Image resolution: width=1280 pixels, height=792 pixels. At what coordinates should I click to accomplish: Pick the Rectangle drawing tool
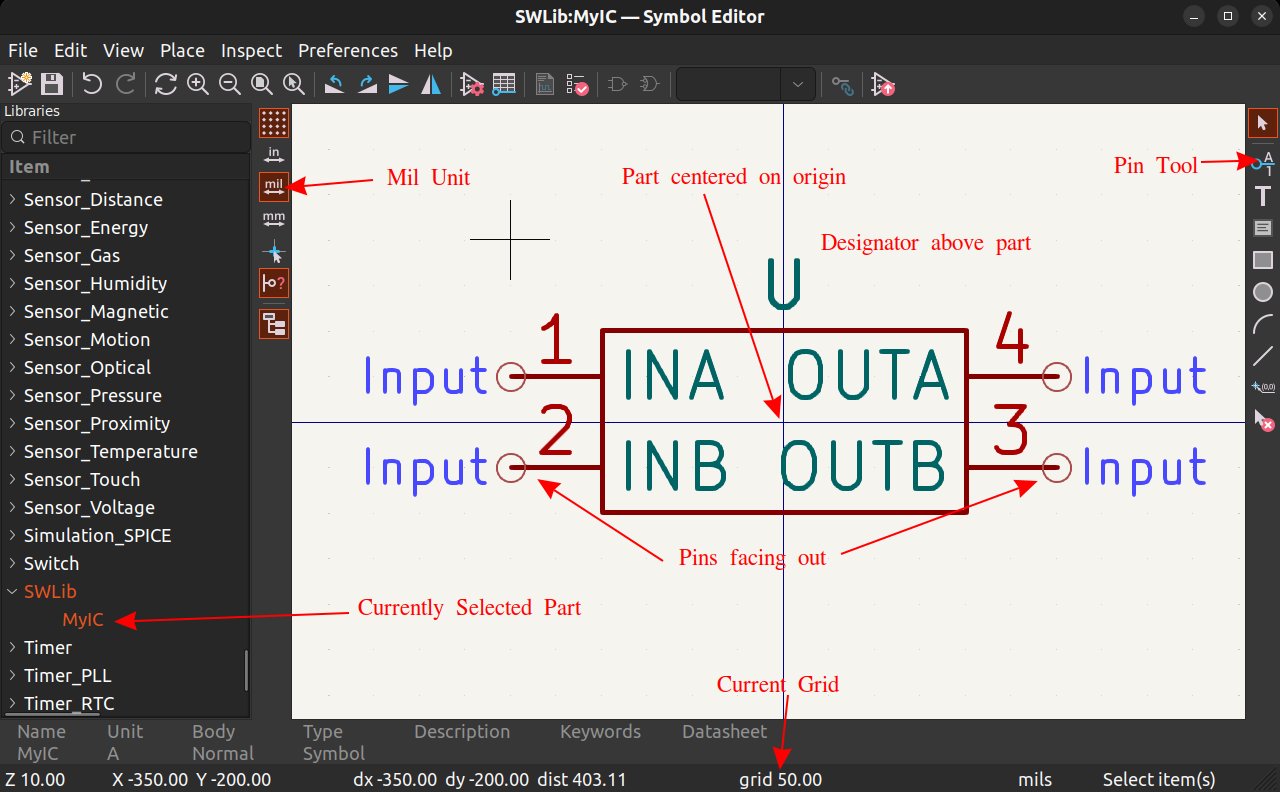pos(1262,260)
